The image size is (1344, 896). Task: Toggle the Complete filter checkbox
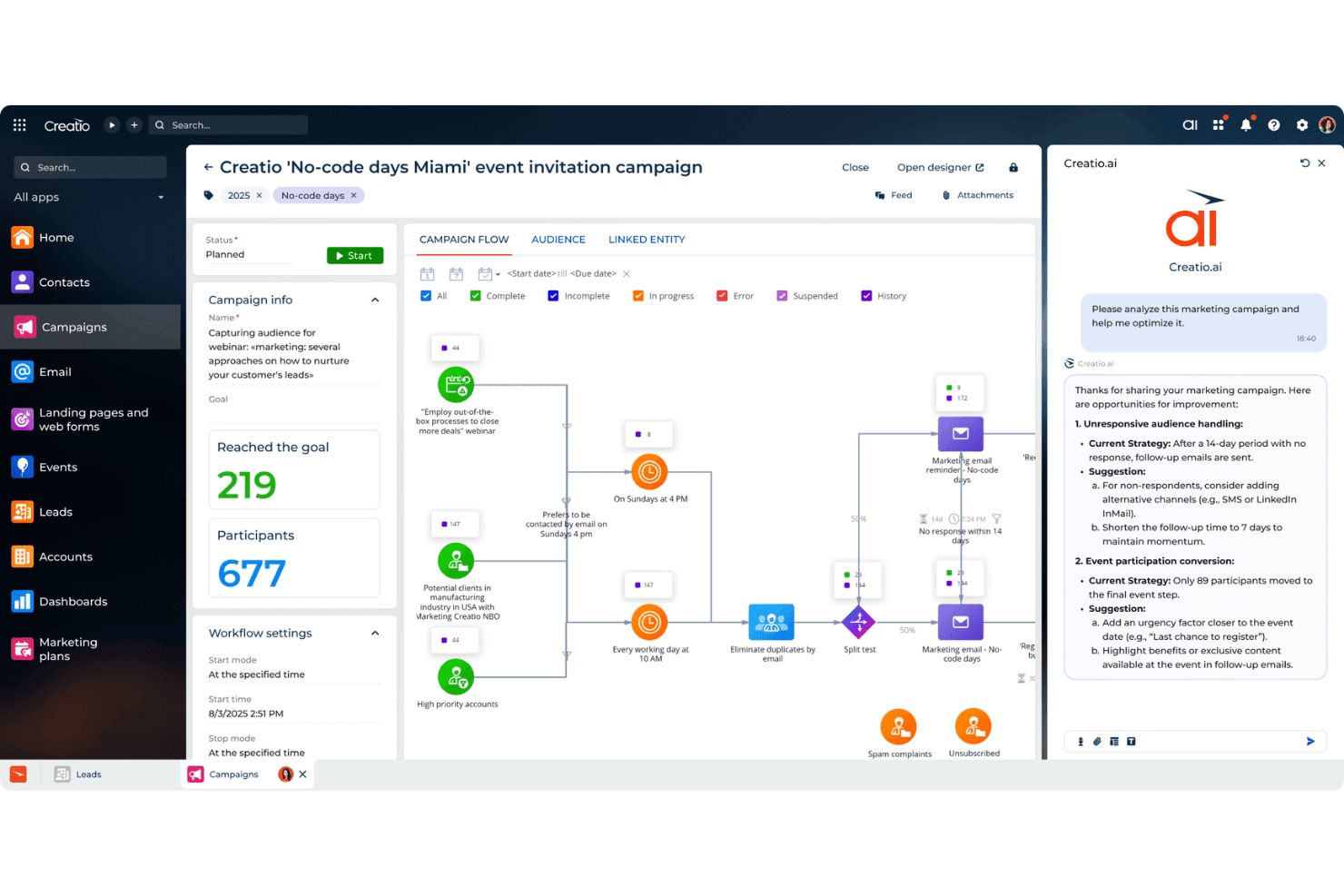click(x=475, y=296)
